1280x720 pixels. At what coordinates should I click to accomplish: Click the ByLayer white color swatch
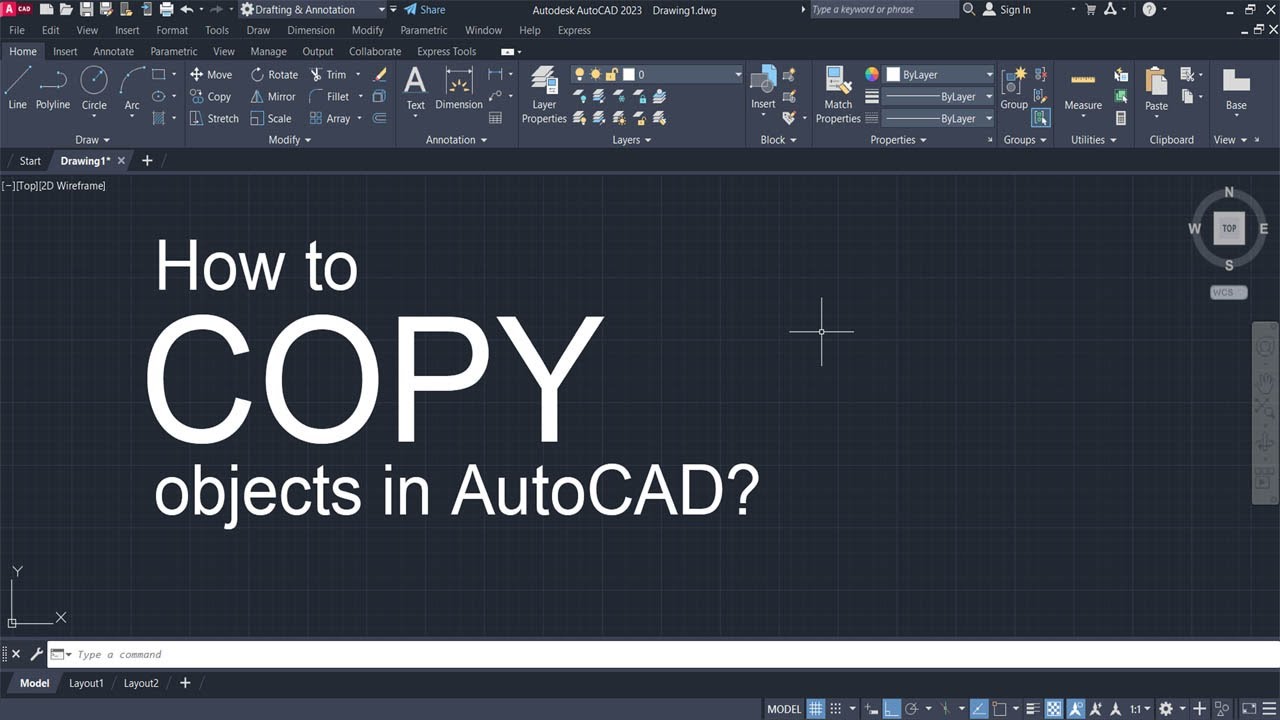click(893, 75)
